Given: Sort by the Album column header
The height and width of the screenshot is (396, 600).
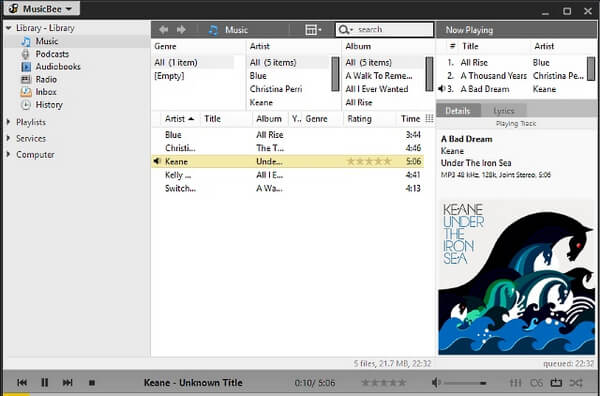Looking at the screenshot, I should point(269,119).
